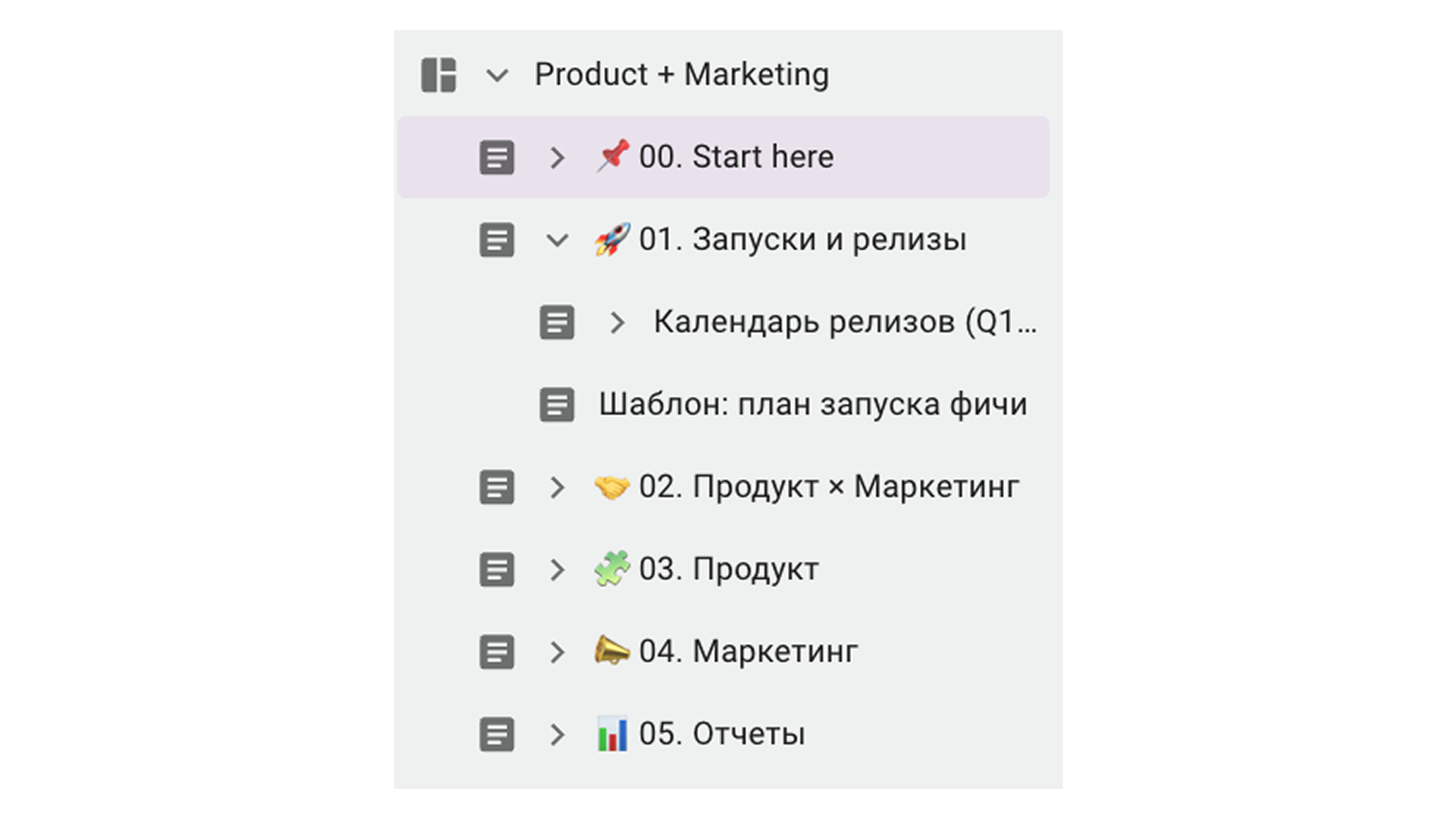The width and height of the screenshot is (1456, 819).
Task: Expand the 04. Маркетинг section
Action: click(557, 652)
